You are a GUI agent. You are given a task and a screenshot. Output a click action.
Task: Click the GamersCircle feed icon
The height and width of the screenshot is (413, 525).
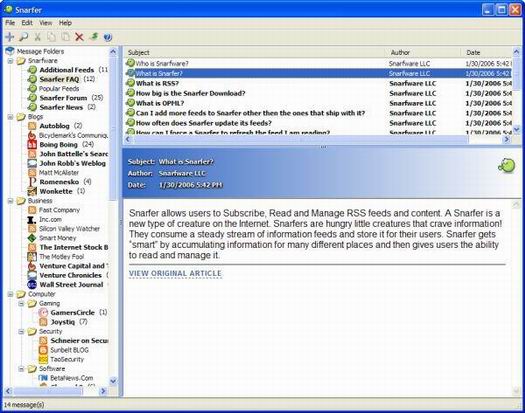tap(43, 313)
